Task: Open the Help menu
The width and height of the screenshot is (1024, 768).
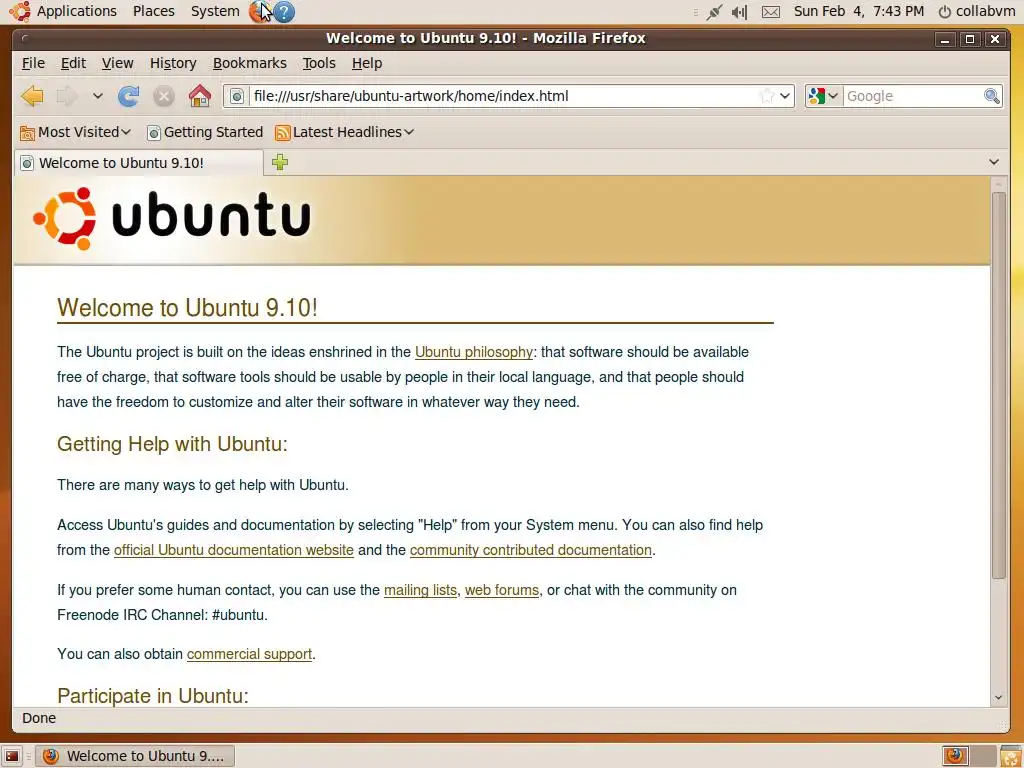Action: pyautogui.click(x=367, y=63)
